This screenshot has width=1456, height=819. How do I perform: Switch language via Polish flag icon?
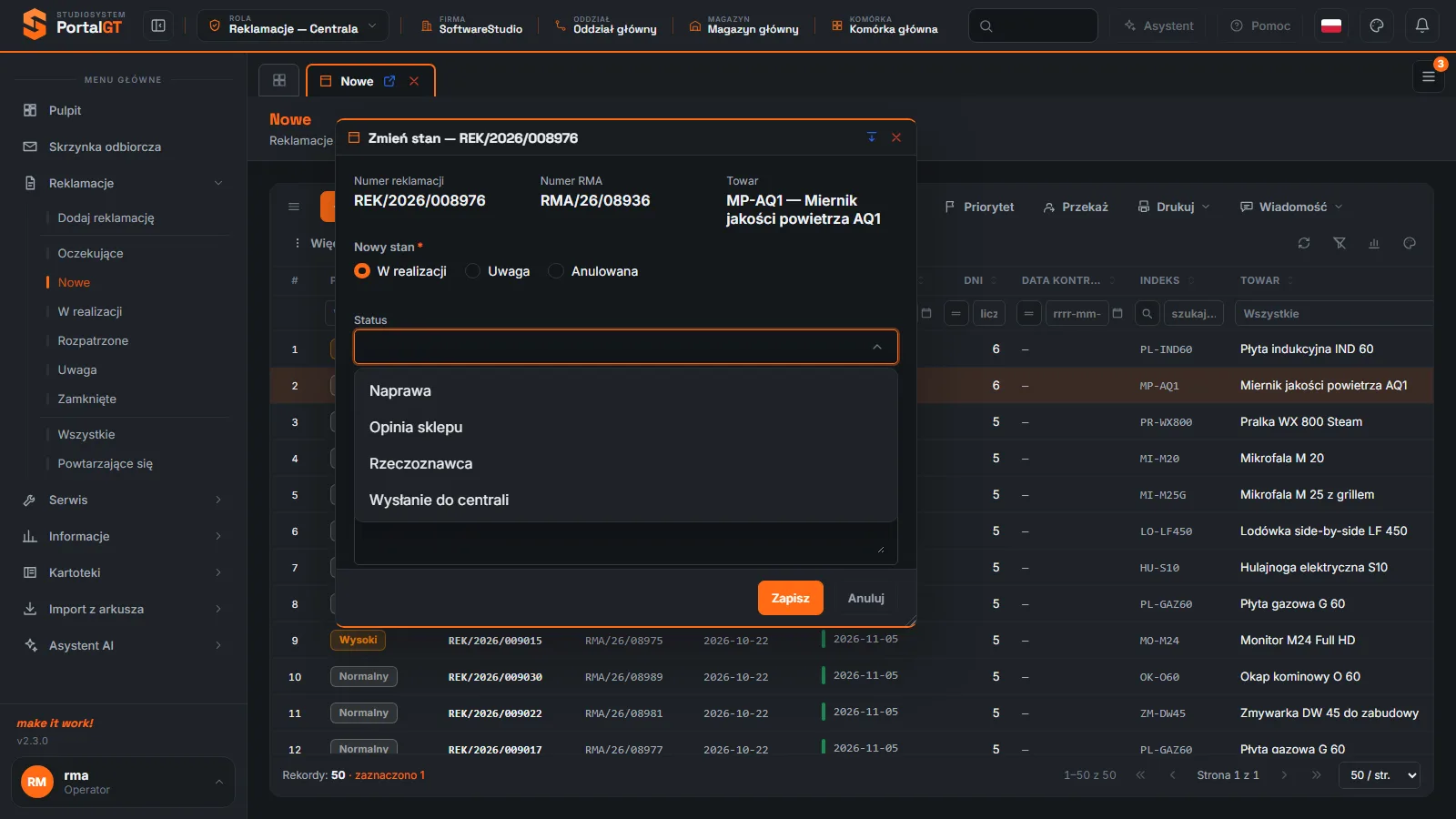pyautogui.click(x=1331, y=25)
